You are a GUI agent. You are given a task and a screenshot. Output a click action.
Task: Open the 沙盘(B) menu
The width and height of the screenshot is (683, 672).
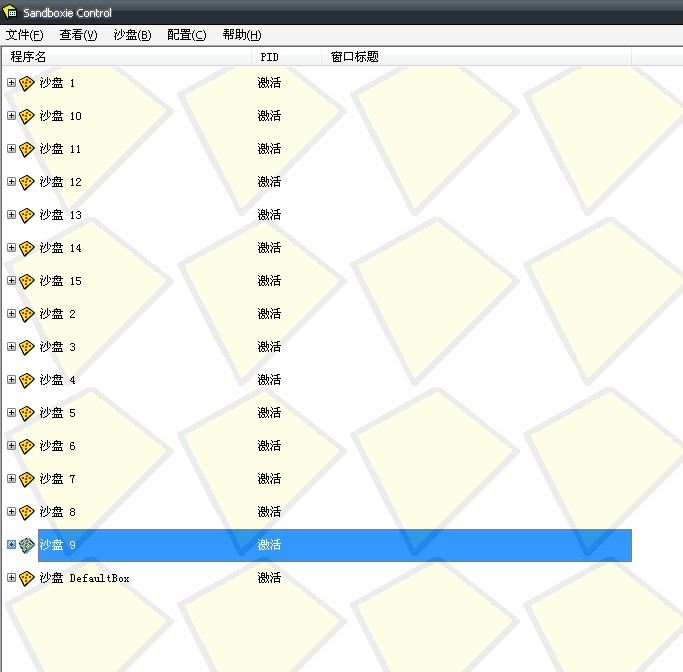point(132,35)
